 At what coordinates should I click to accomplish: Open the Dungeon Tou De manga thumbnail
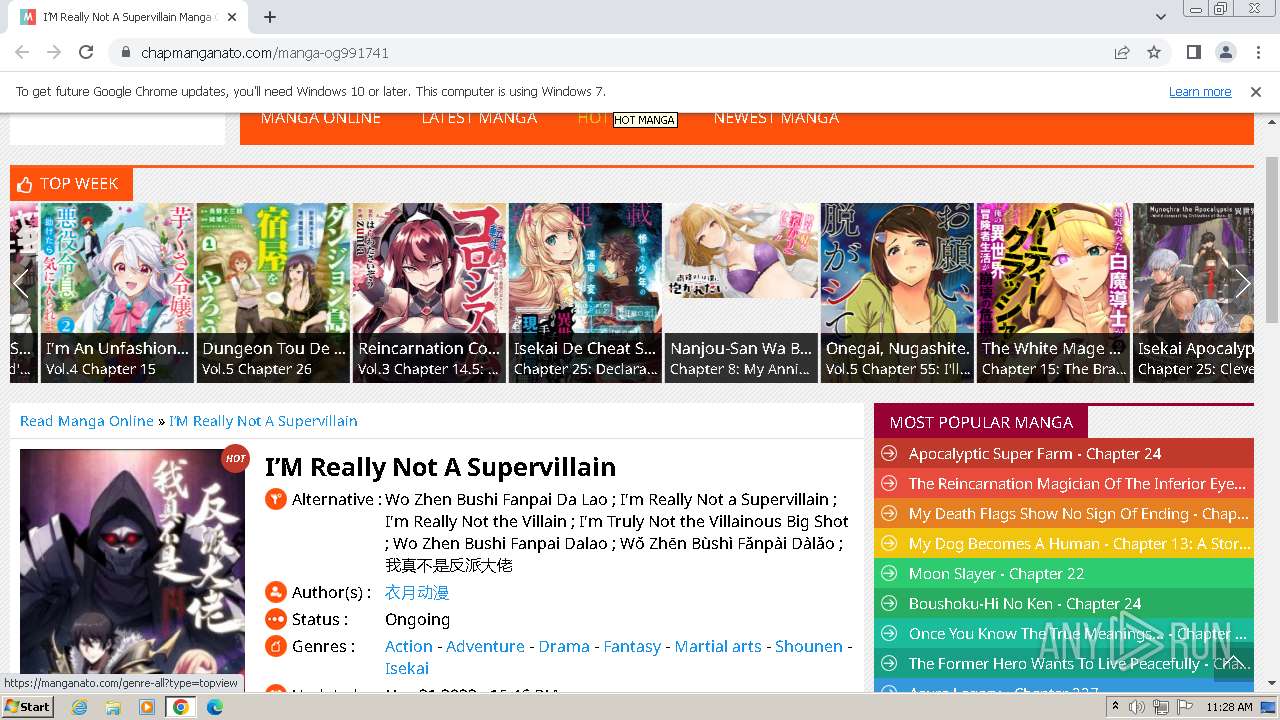click(x=273, y=292)
